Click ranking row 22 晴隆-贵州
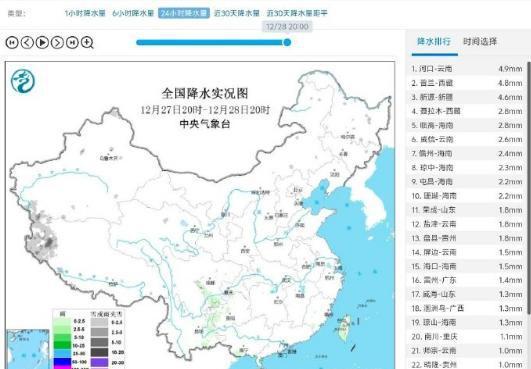Viewport: 531px width, 369px height. pyautogui.click(x=467, y=364)
